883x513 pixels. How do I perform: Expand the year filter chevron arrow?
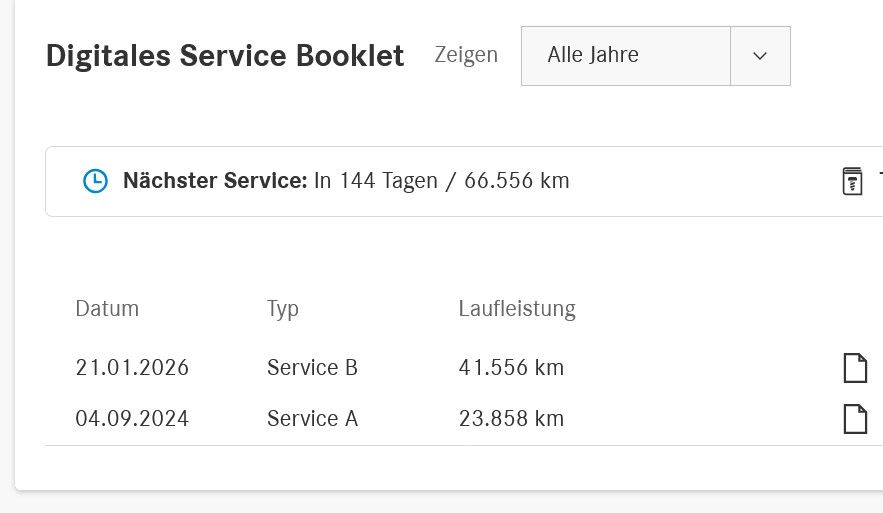tap(760, 56)
